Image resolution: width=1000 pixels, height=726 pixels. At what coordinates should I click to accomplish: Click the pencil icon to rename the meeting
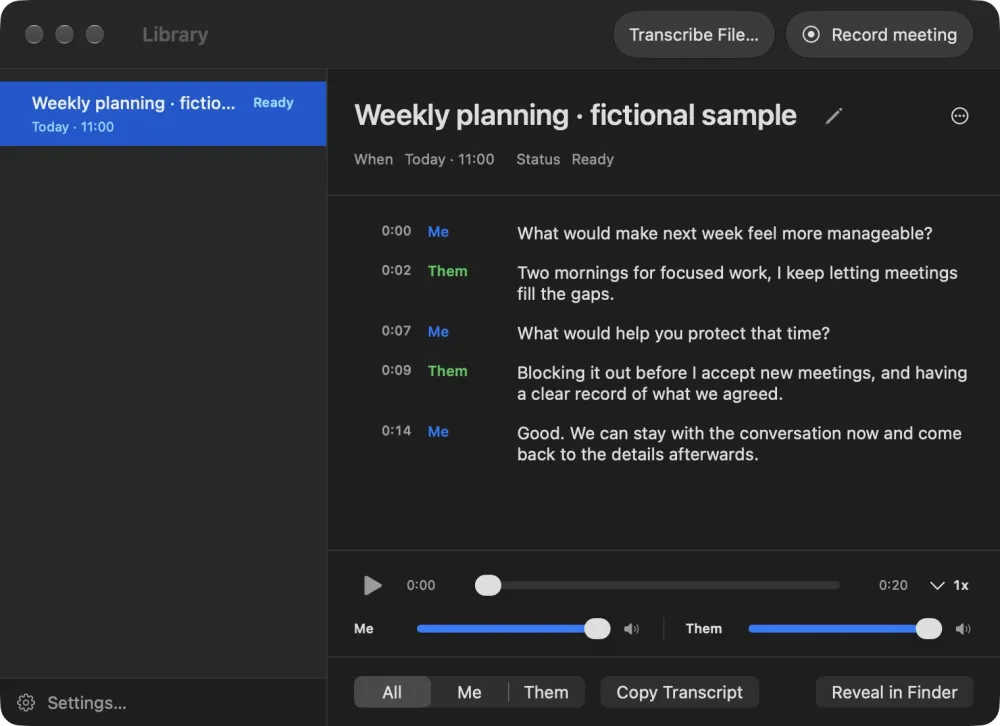834,116
